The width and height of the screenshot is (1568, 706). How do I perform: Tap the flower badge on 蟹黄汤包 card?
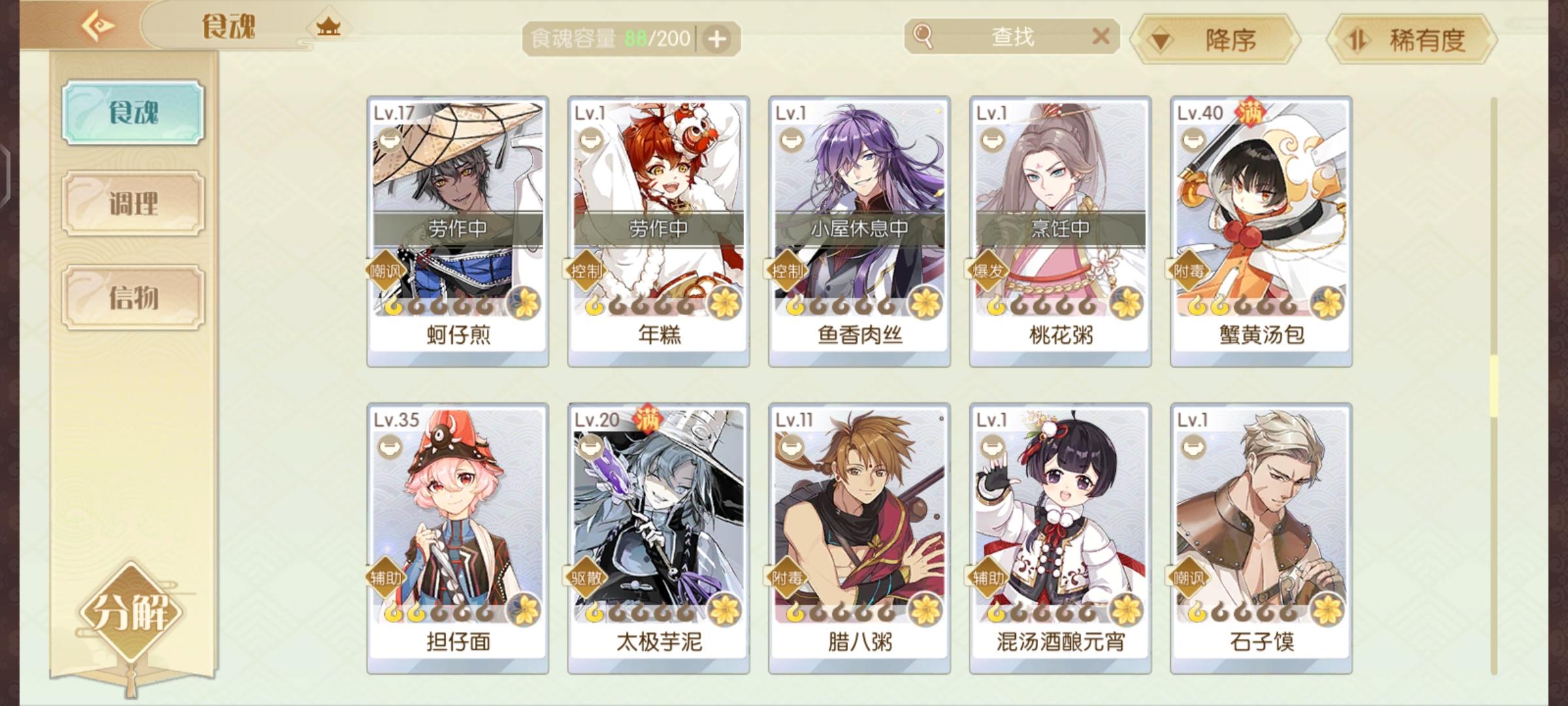click(x=1327, y=303)
